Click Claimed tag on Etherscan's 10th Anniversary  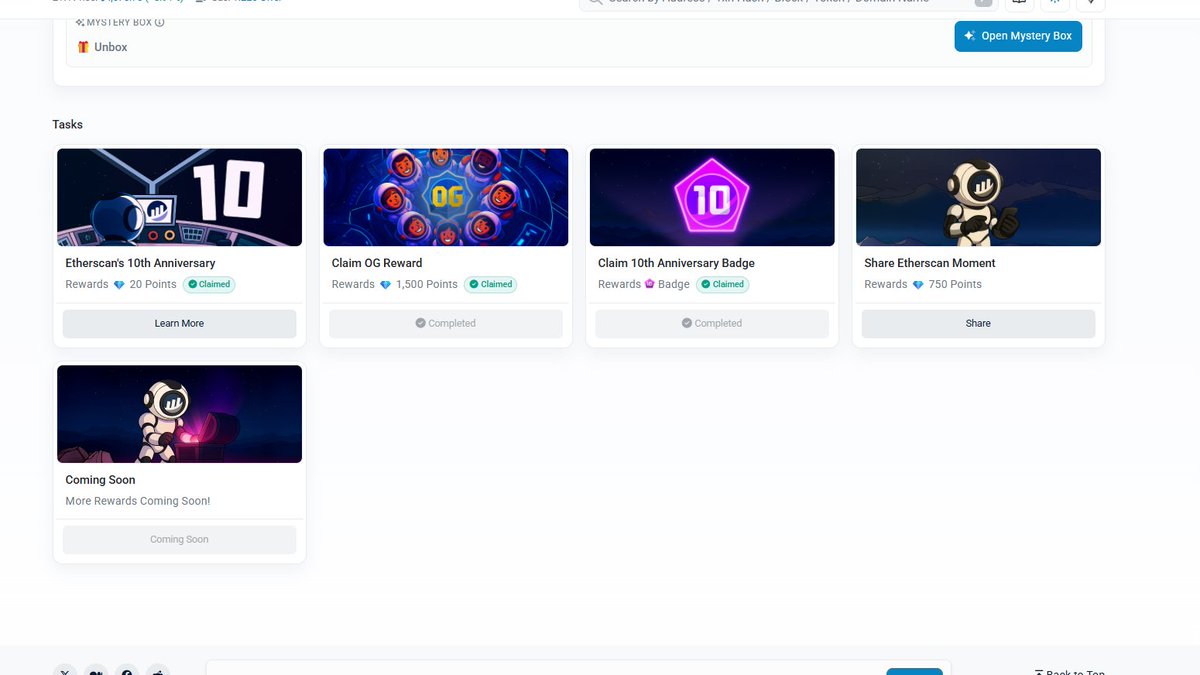(x=209, y=284)
